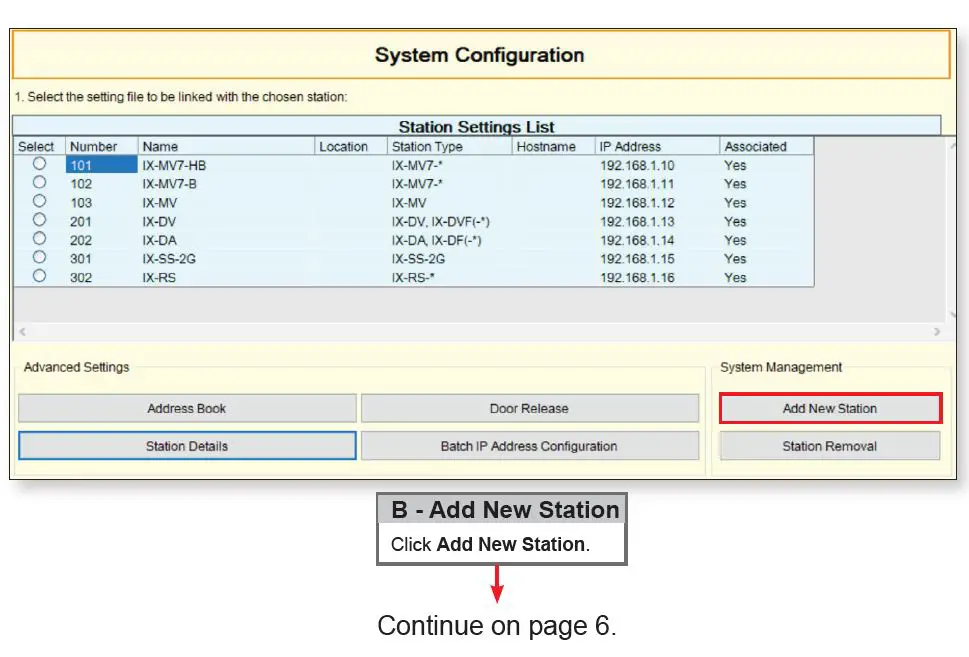969x657 pixels.
Task: Select the radio button for station 302
Action: click(x=40, y=276)
